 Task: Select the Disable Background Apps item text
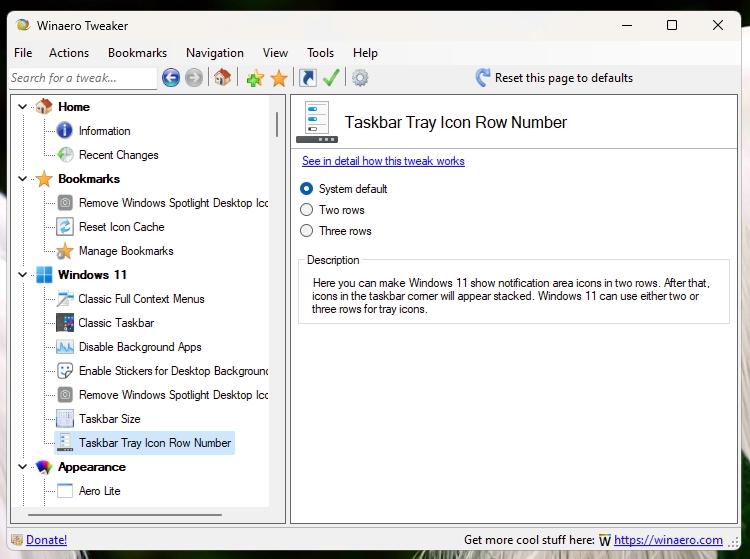[x=140, y=347]
